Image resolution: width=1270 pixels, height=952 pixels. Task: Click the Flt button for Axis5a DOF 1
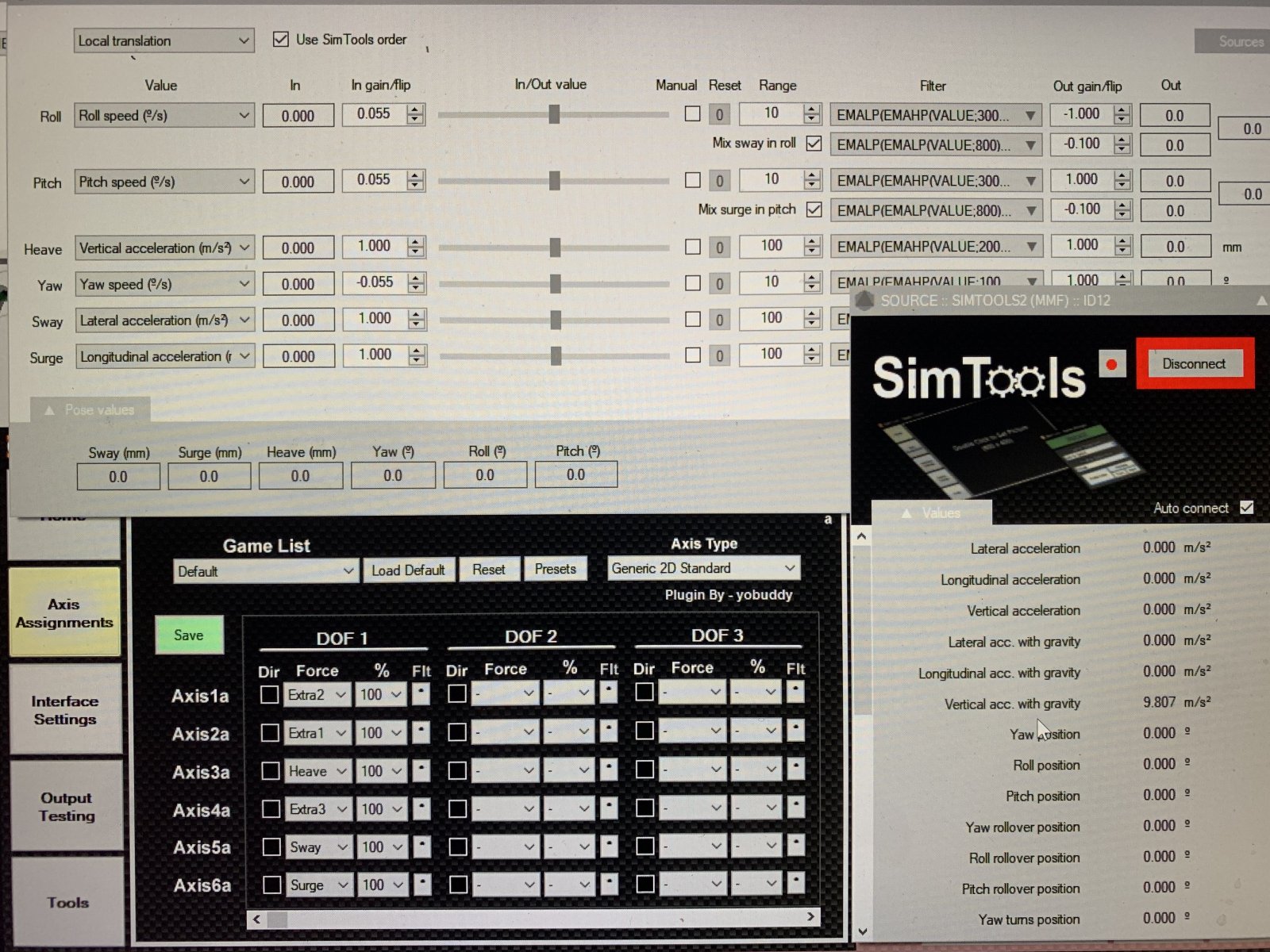422,846
